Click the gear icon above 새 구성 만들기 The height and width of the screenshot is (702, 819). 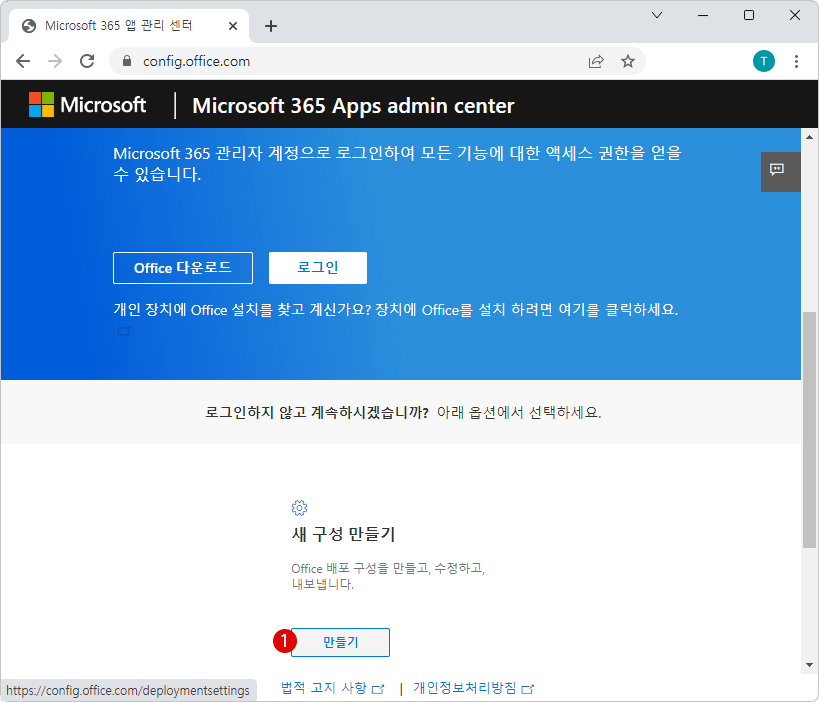coord(299,508)
